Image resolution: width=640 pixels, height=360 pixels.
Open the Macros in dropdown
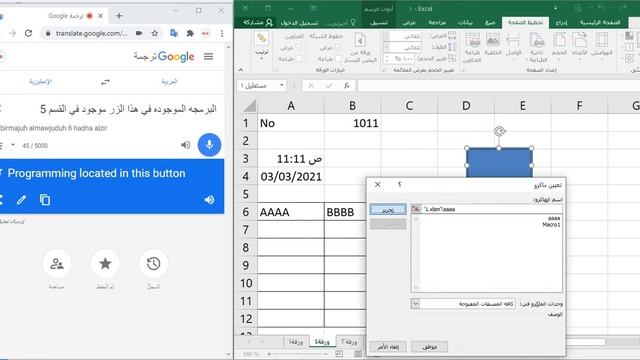click(415, 304)
